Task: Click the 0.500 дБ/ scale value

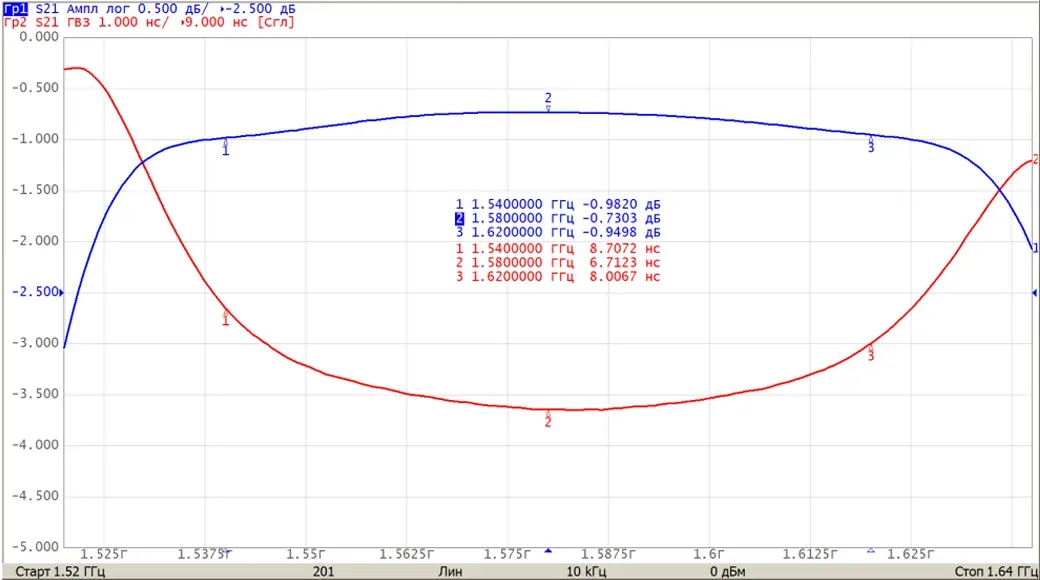Action: click(173, 9)
